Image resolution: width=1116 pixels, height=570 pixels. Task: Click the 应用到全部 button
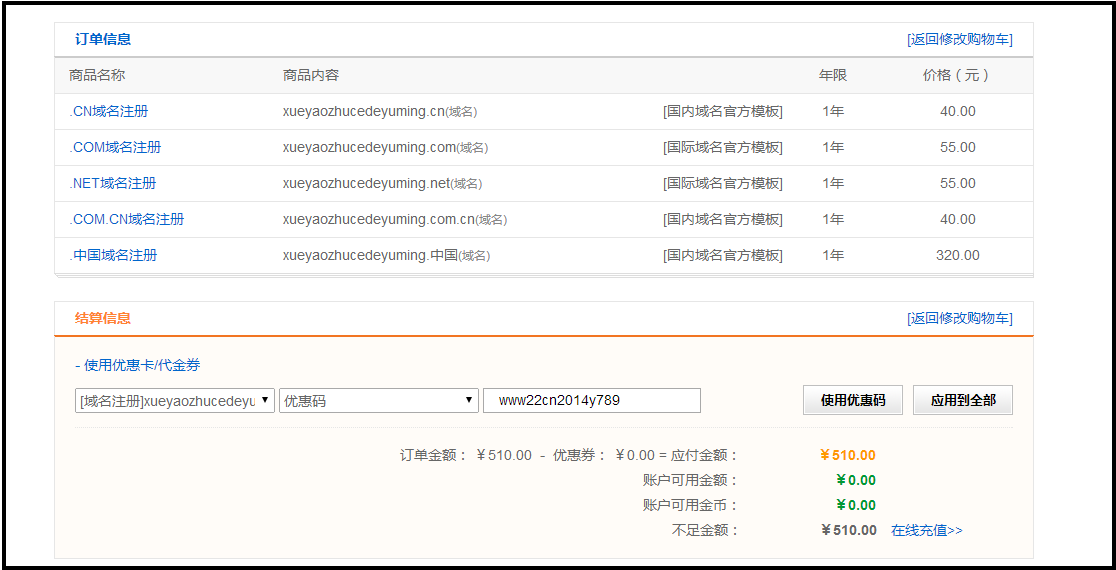(963, 400)
